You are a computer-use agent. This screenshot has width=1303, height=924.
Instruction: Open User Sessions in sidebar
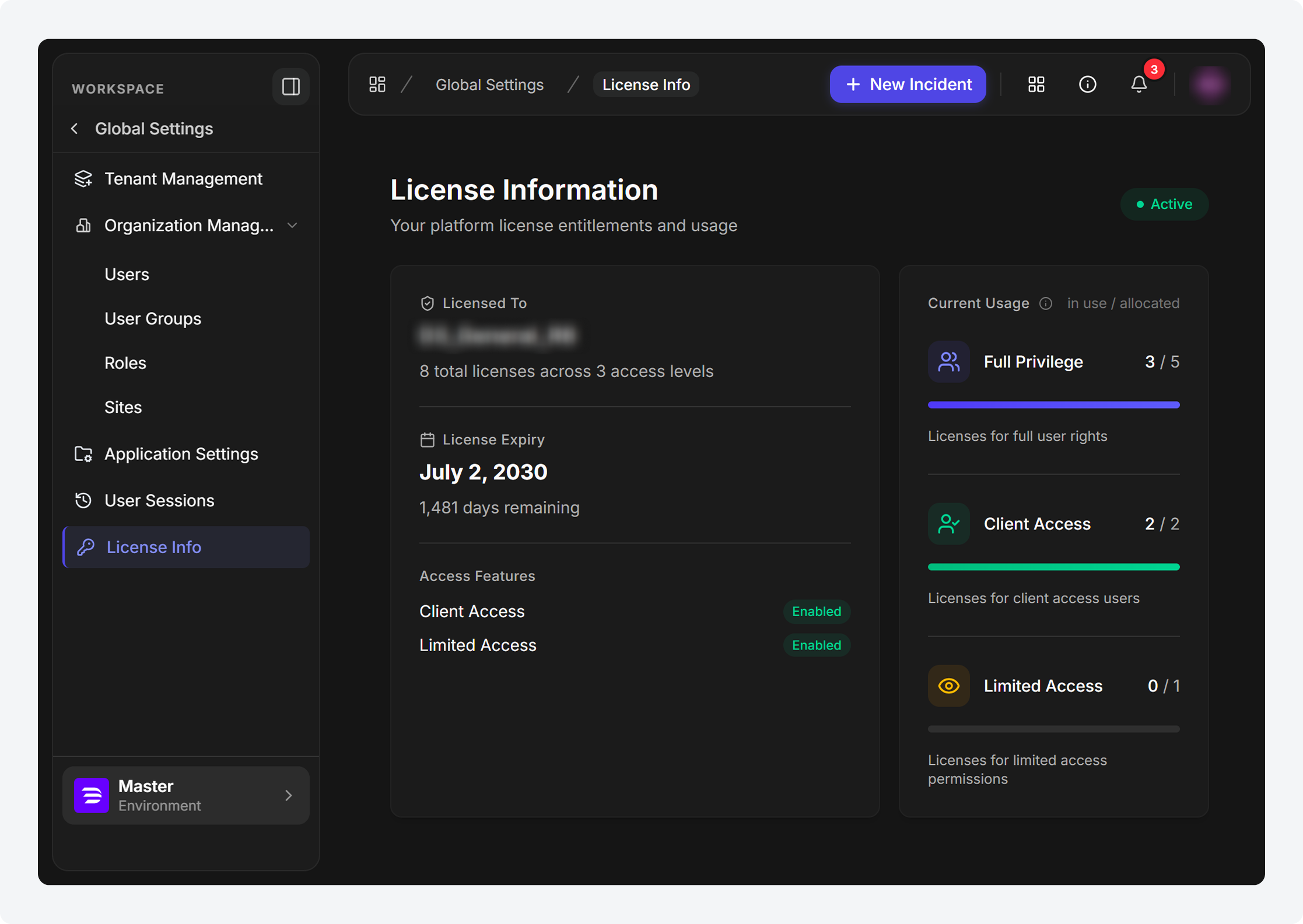point(185,500)
